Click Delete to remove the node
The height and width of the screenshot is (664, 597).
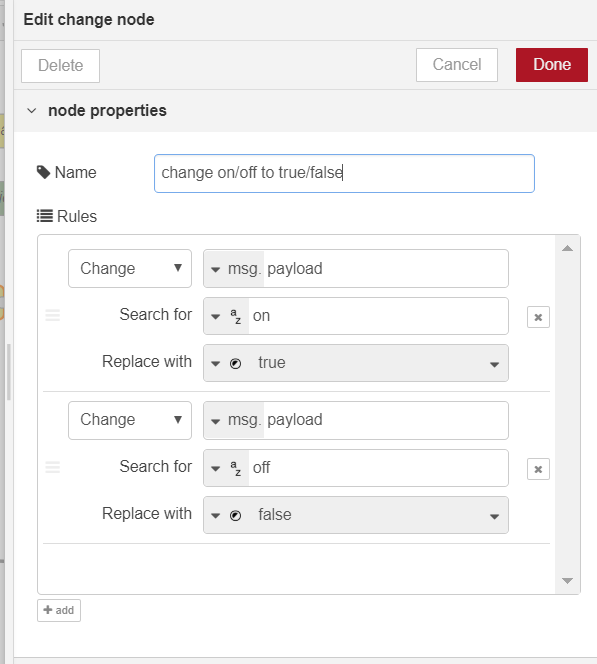61,66
